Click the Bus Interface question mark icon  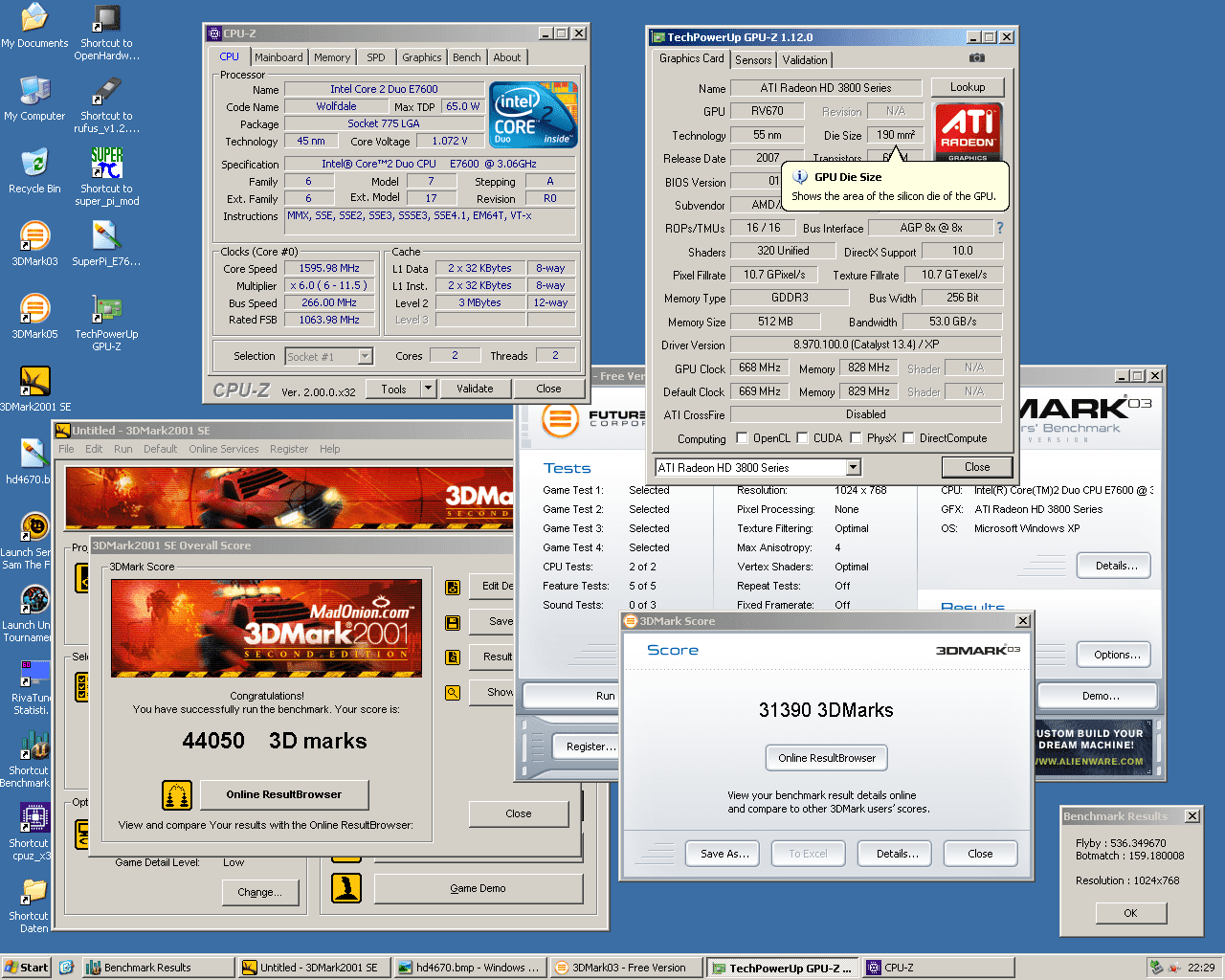1000,228
